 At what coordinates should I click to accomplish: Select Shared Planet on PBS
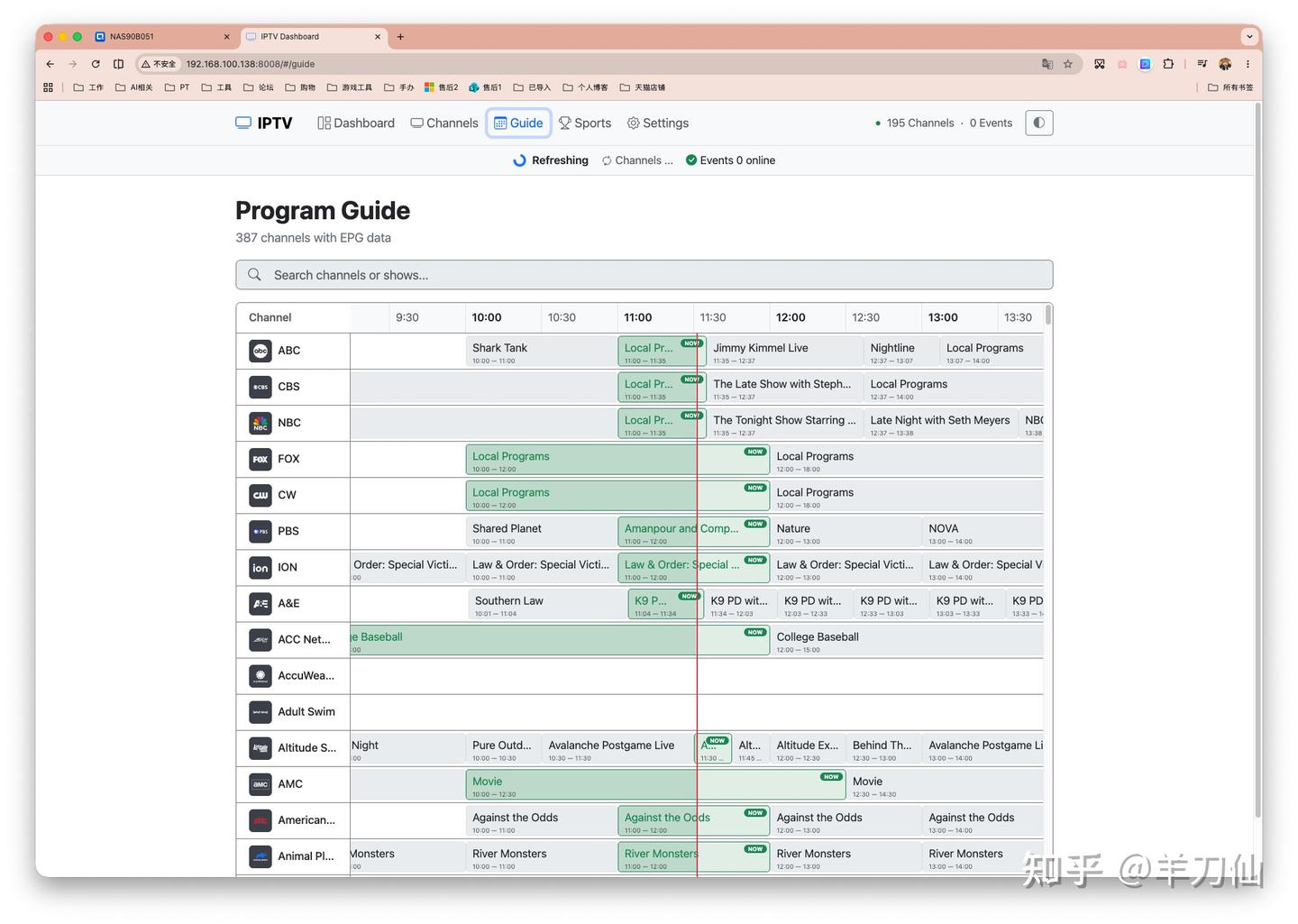541,532
